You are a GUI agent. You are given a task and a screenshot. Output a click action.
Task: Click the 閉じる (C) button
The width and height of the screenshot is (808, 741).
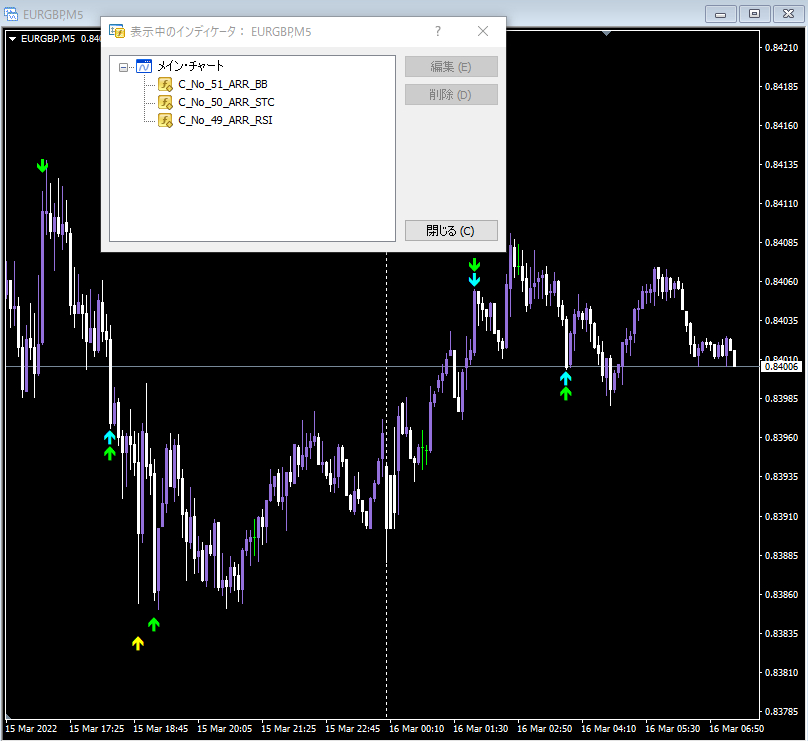coord(451,230)
